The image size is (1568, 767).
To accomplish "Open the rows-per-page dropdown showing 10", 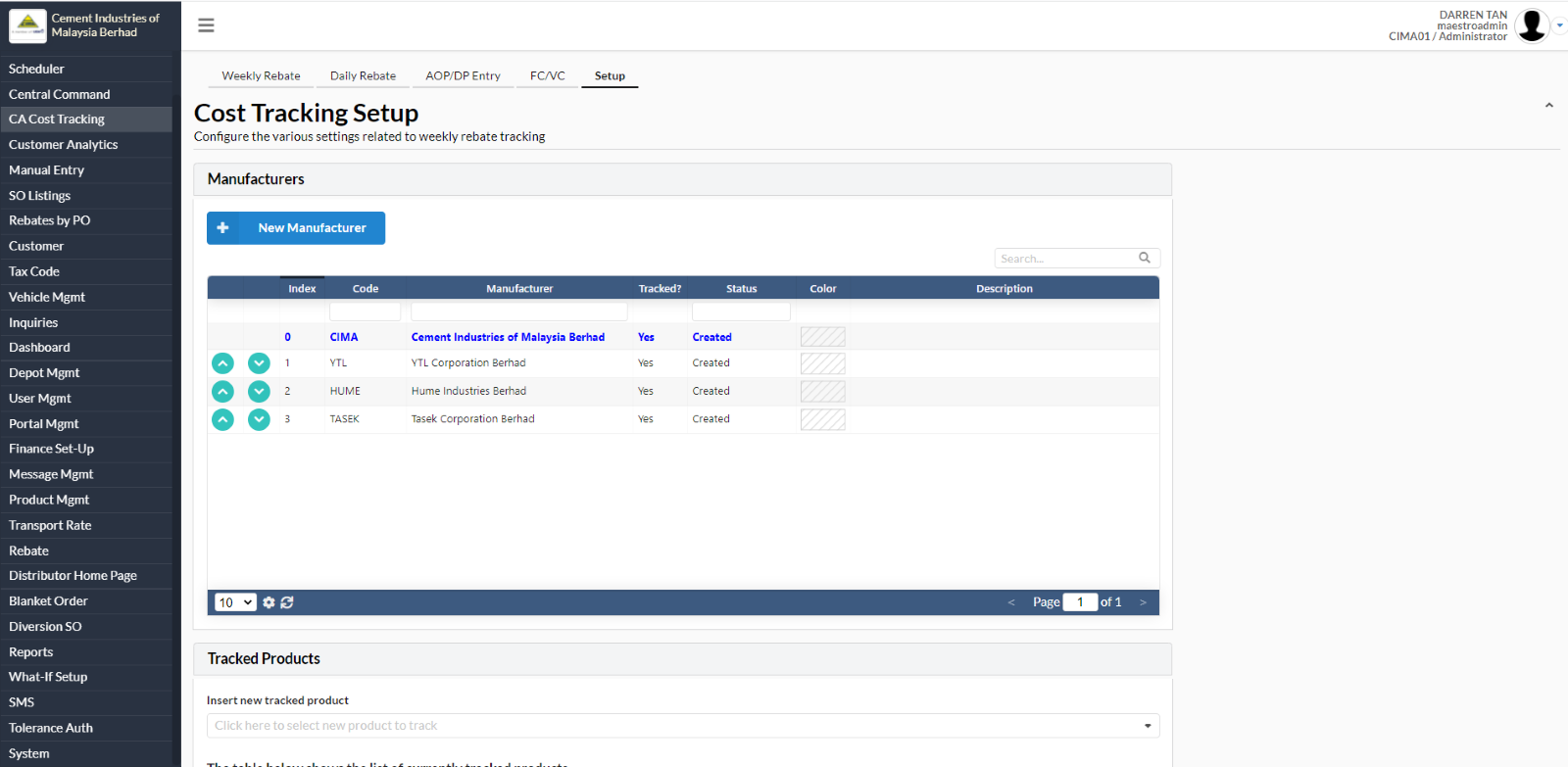I will pyautogui.click(x=235, y=602).
